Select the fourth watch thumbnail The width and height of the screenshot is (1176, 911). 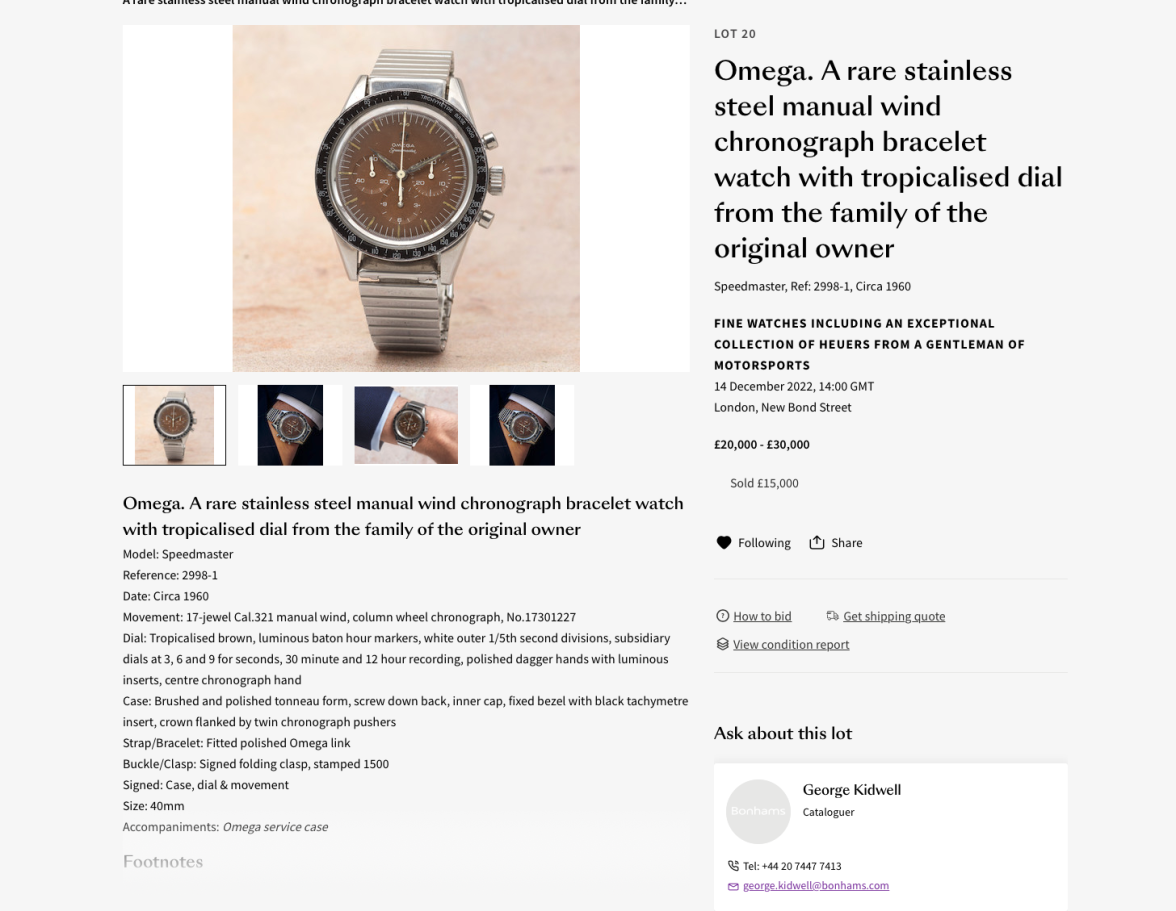[522, 425]
